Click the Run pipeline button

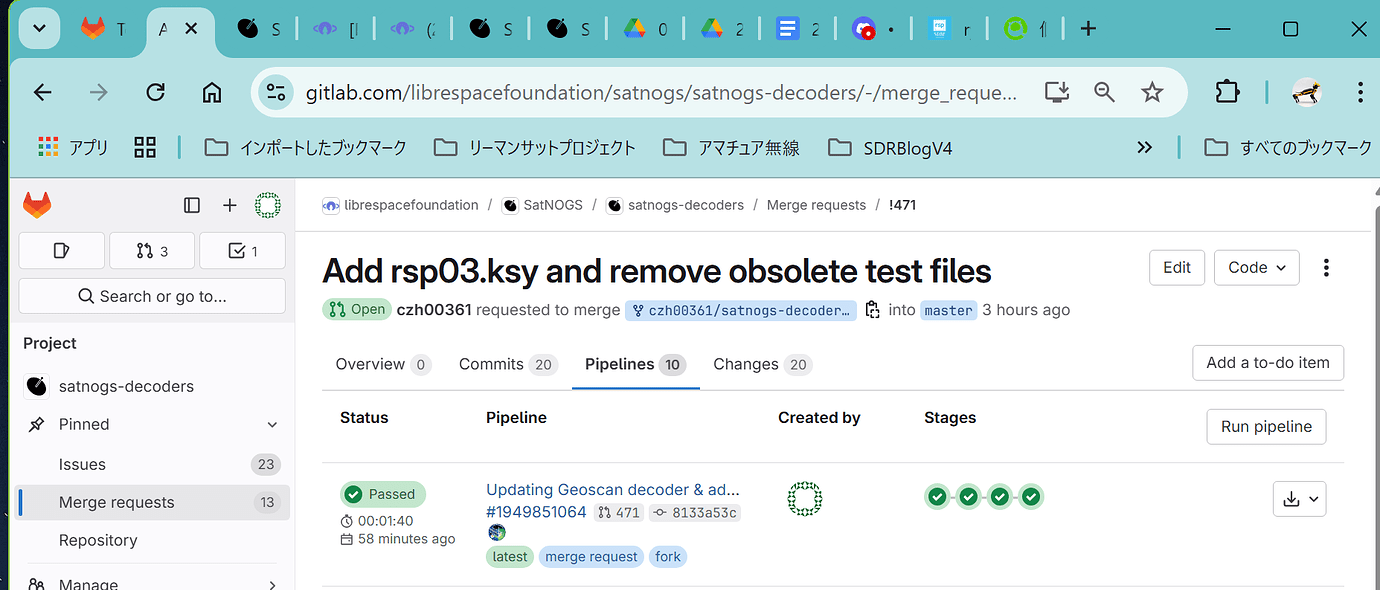[x=1266, y=426]
